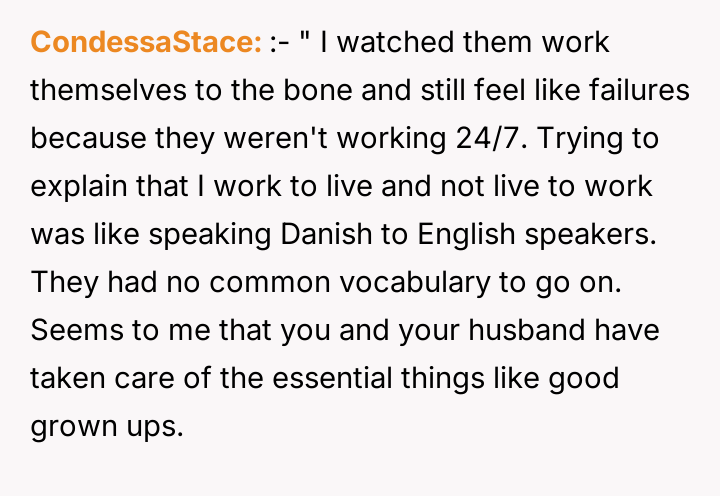Click the phrase 'grown ups.' at the end
Viewport: 720px width, 496px height.
pyautogui.click(x=107, y=424)
